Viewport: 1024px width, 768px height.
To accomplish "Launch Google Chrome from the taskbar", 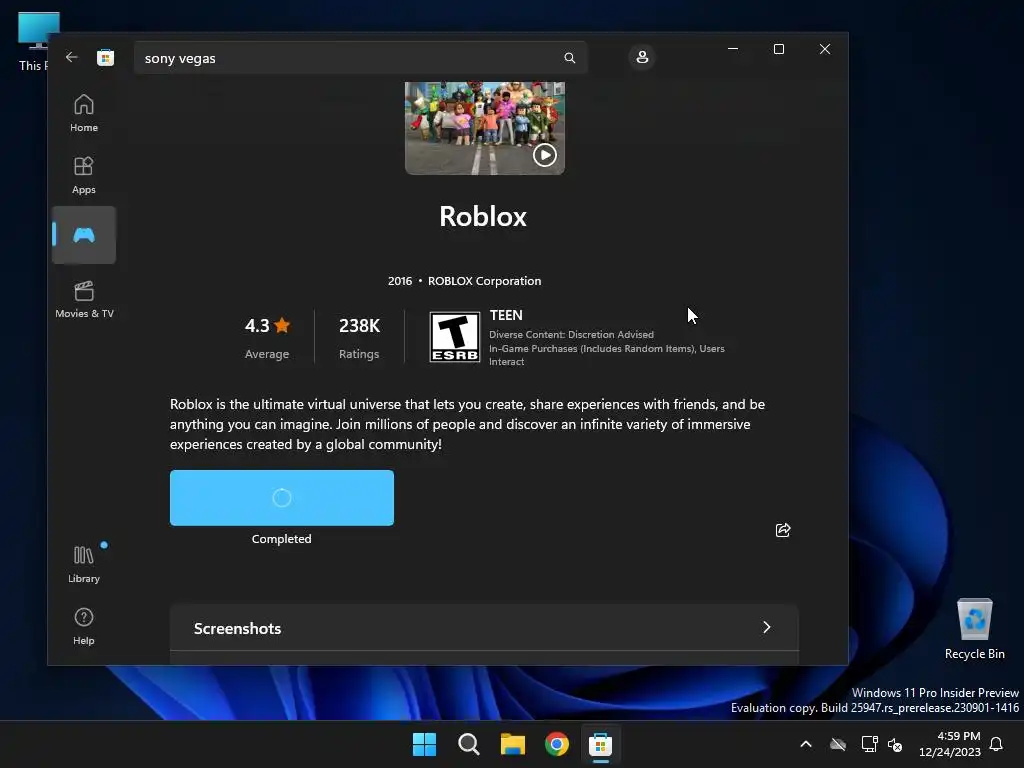I will (556, 744).
